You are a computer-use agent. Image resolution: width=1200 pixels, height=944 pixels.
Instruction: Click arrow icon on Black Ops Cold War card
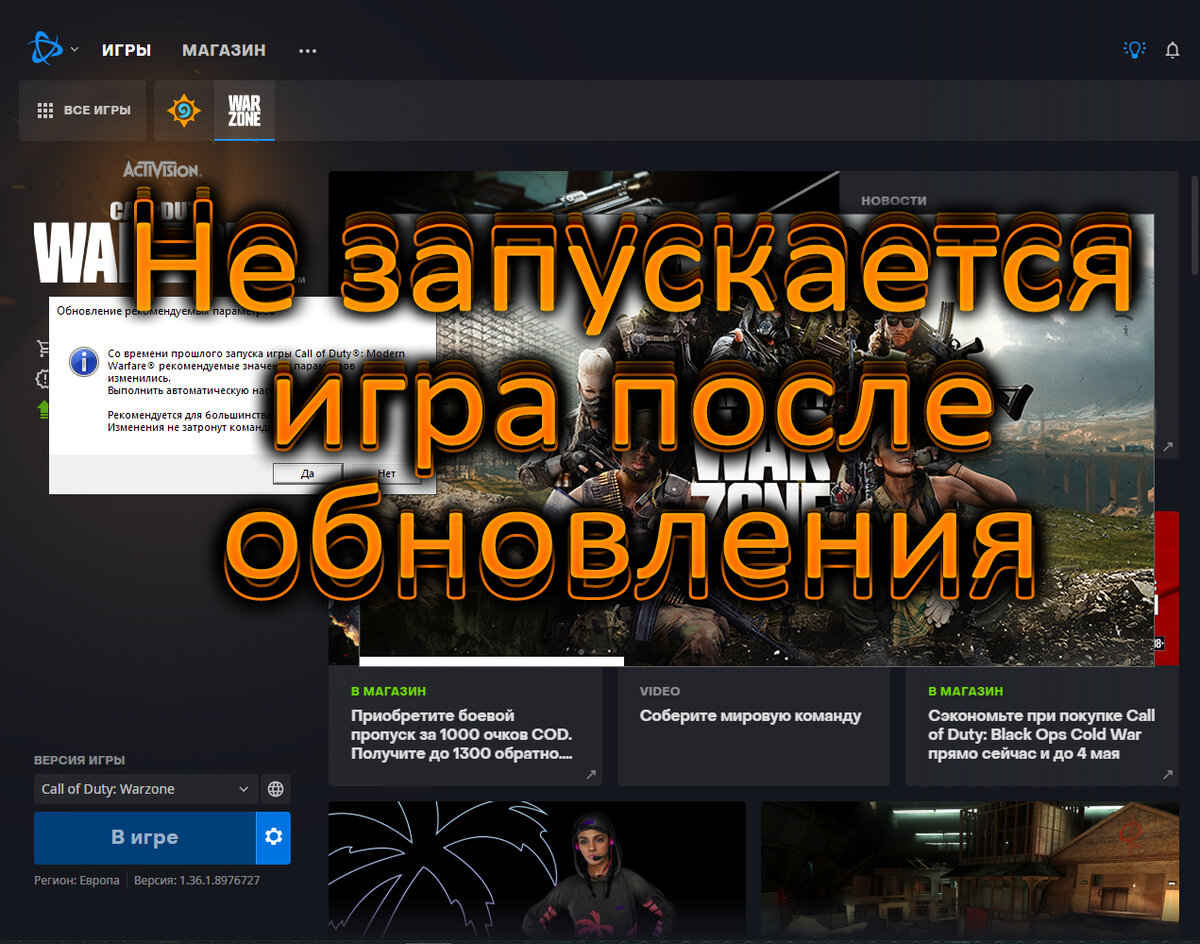click(x=1168, y=774)
